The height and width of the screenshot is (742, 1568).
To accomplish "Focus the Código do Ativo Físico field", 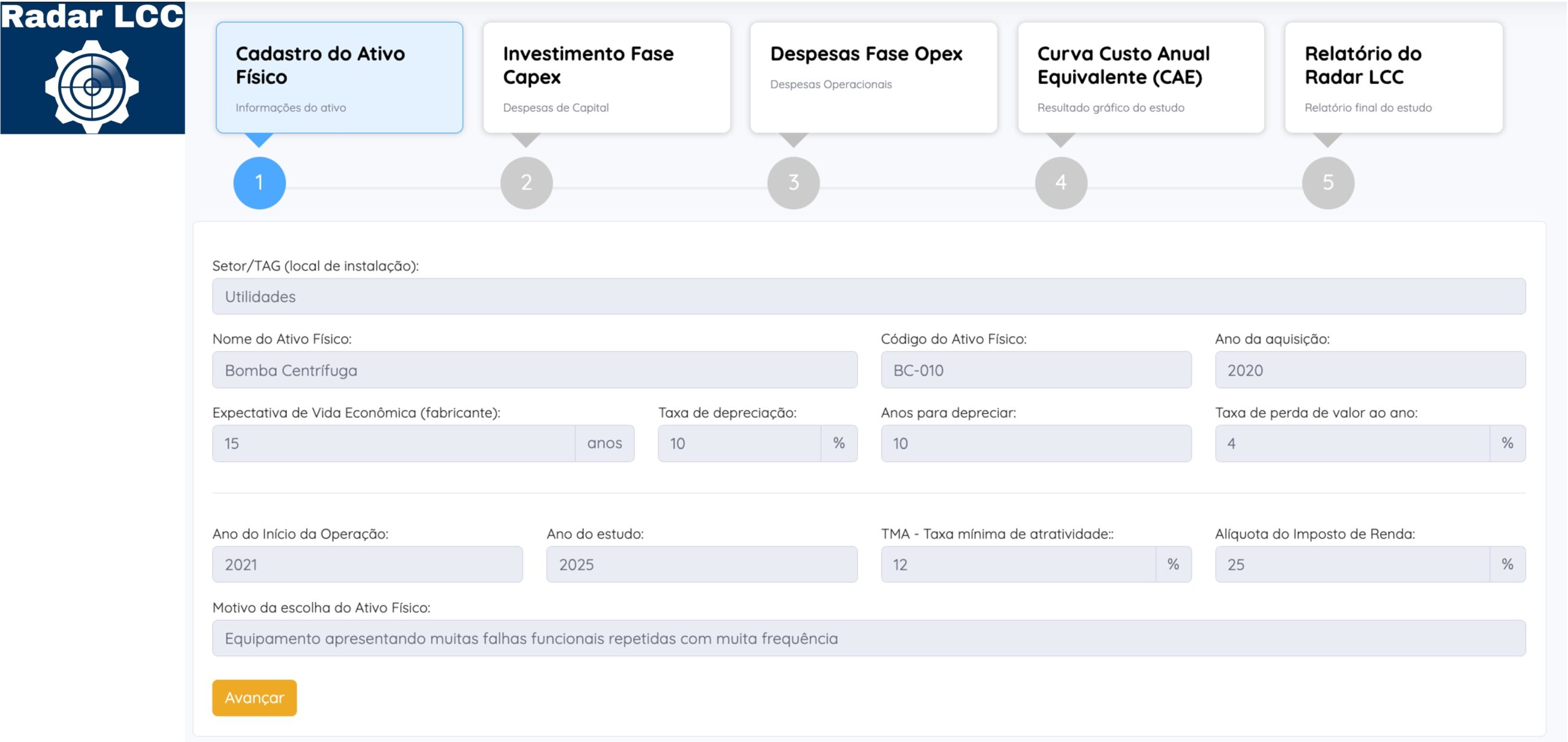I will (1036, 370).
